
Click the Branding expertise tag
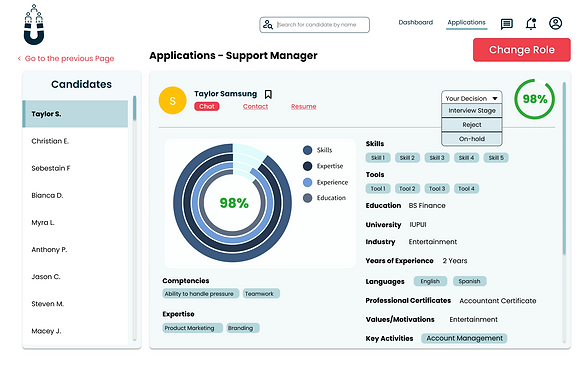coord(243,328)
